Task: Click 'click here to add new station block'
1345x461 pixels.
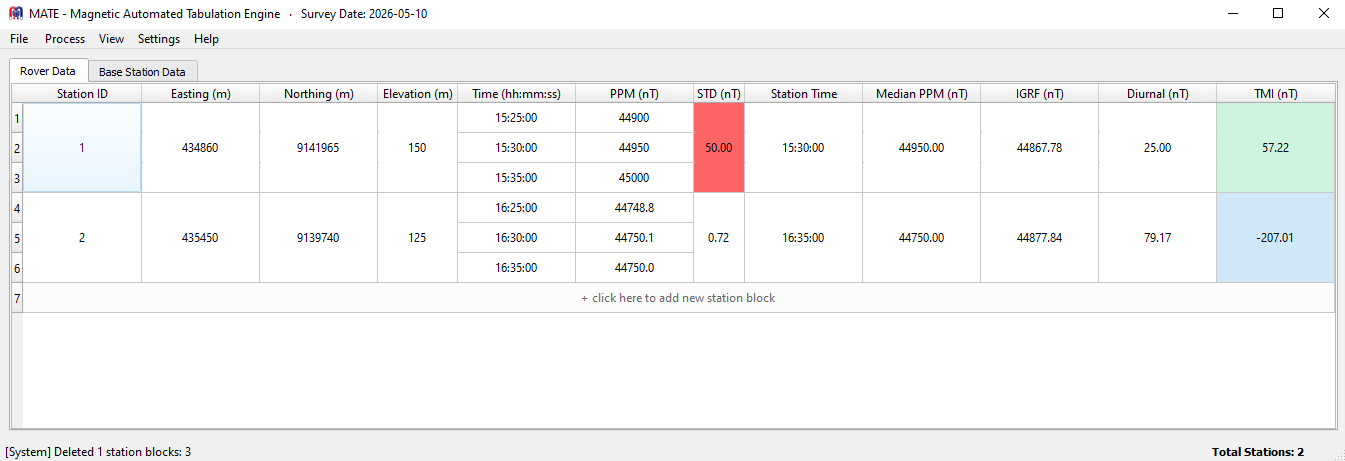Action: click(x=678, y=298)
